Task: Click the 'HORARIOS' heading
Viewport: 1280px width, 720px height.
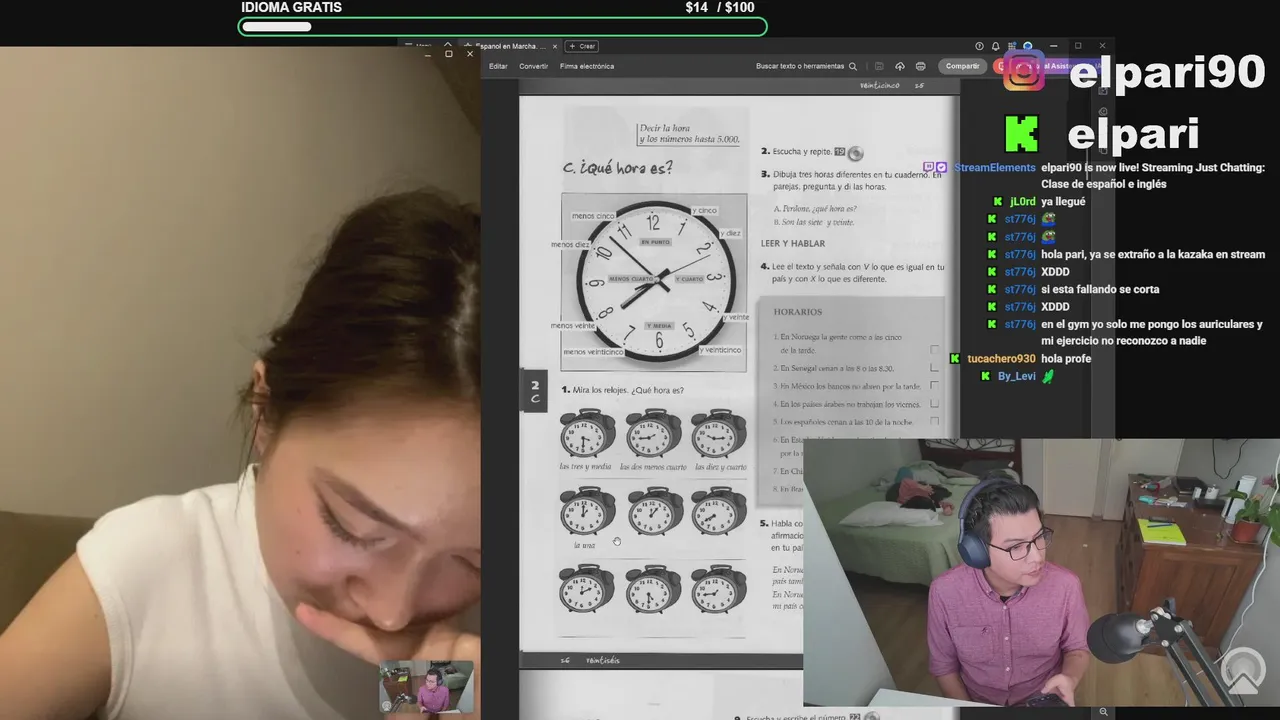Action: [798, 312]
